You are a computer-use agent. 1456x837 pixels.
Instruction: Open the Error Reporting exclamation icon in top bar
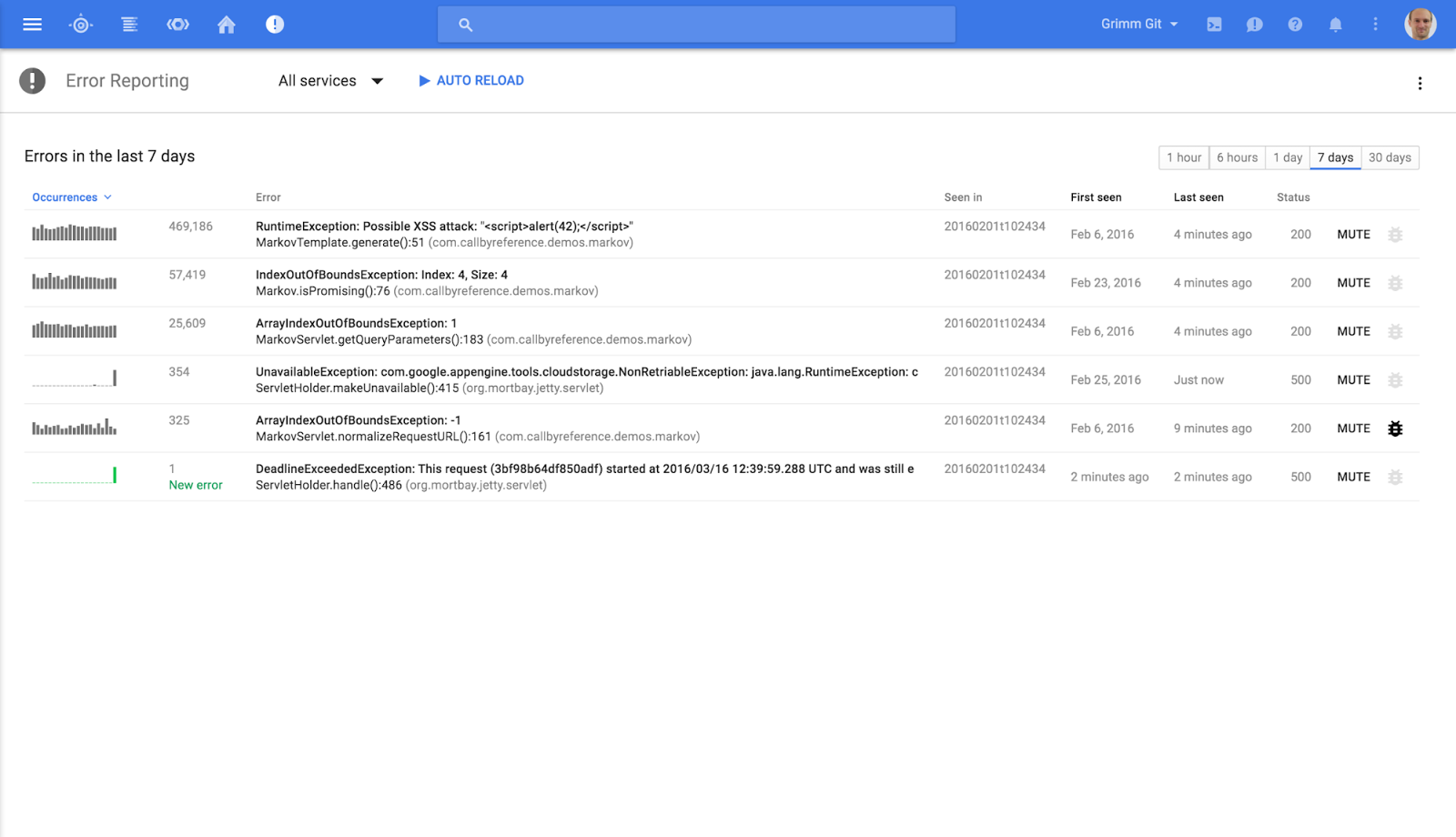point(275,25)
